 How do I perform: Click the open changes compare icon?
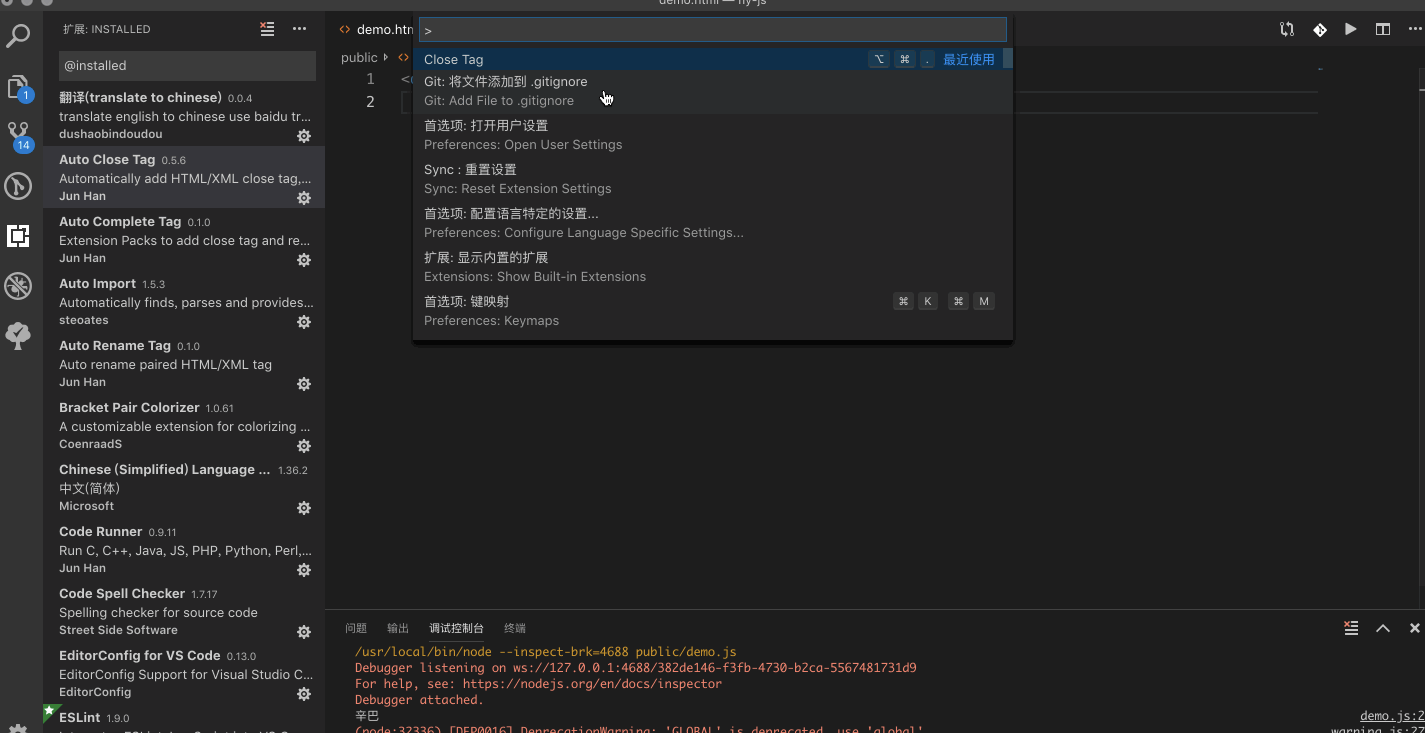coord(1287,29)
